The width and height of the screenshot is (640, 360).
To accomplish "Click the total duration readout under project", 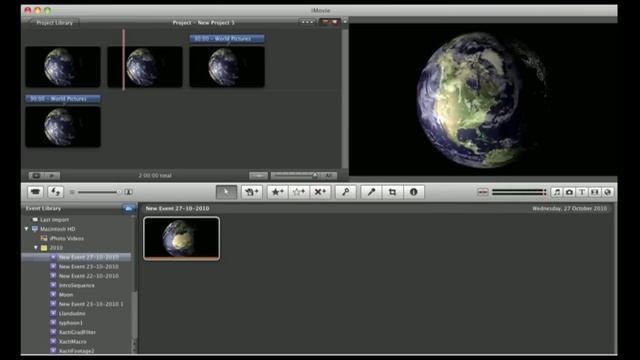I will click(155, 176).
